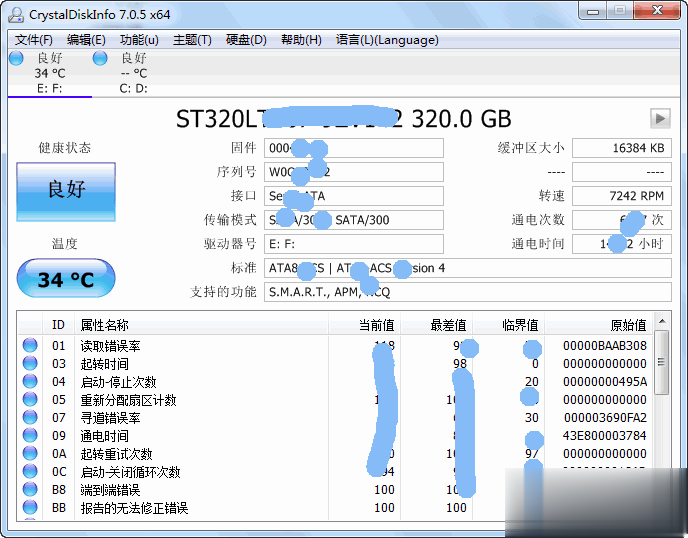Select the 启动-停止次数 attribute name
Viewport: 688px width, 538px height.
118,382
